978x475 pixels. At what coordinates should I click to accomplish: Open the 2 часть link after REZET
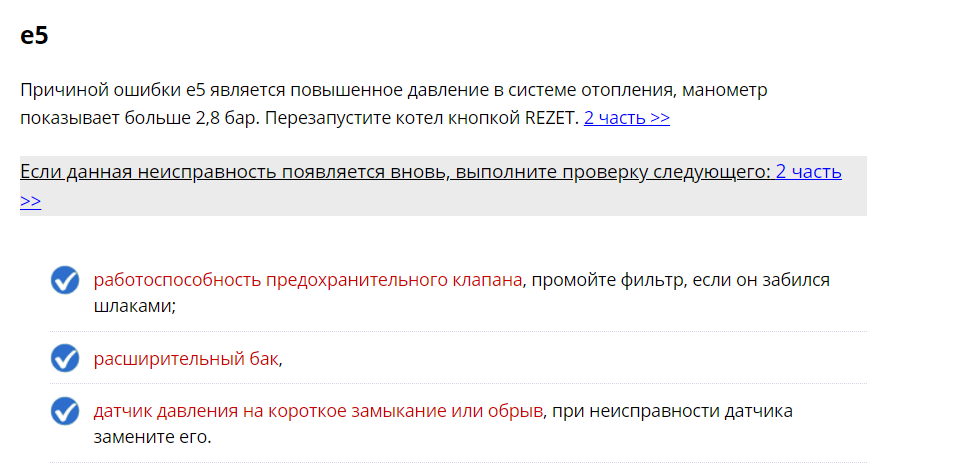pos(627,118)
